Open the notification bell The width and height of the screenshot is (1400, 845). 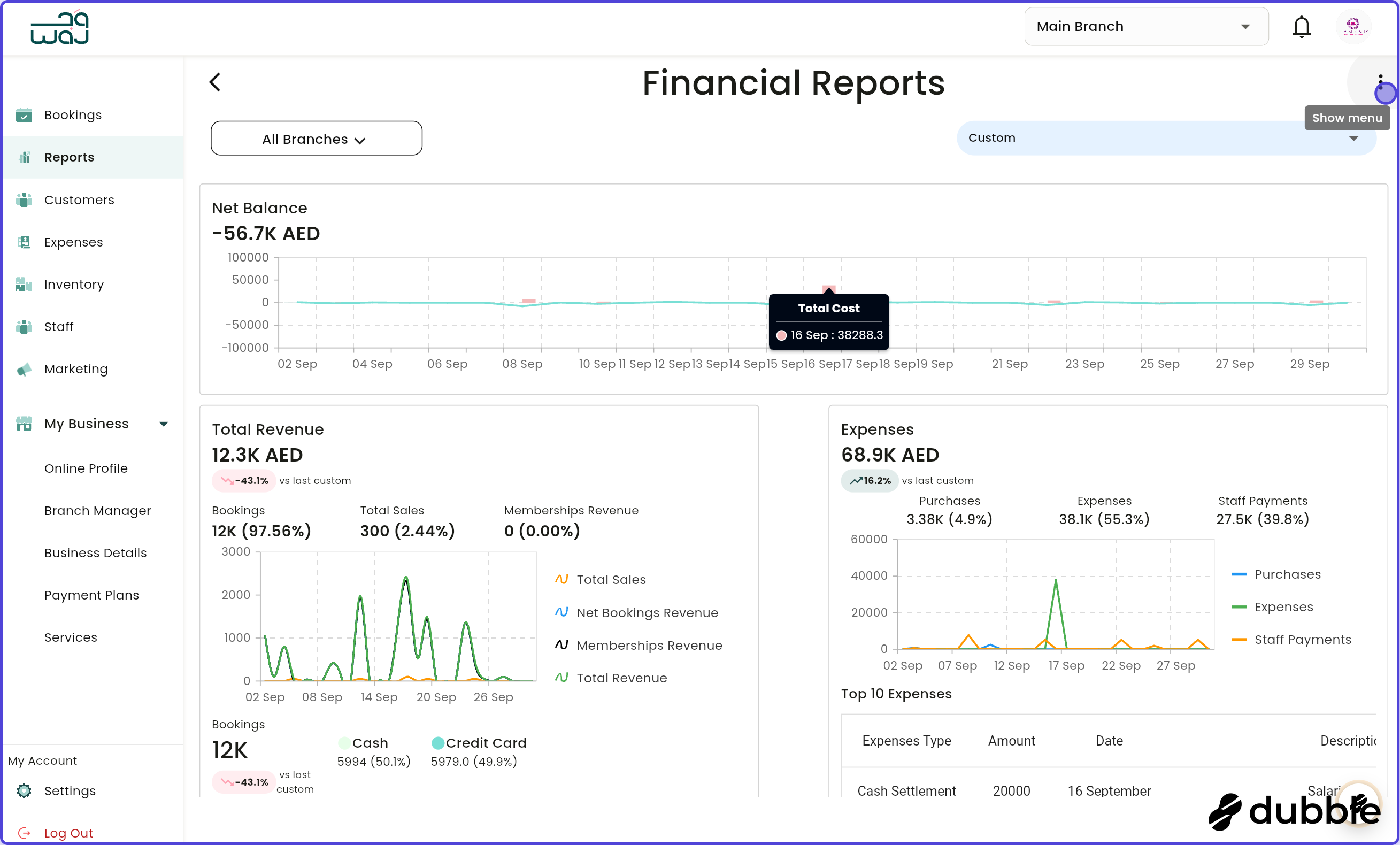pyautogui.click(x=1302, y=26)
